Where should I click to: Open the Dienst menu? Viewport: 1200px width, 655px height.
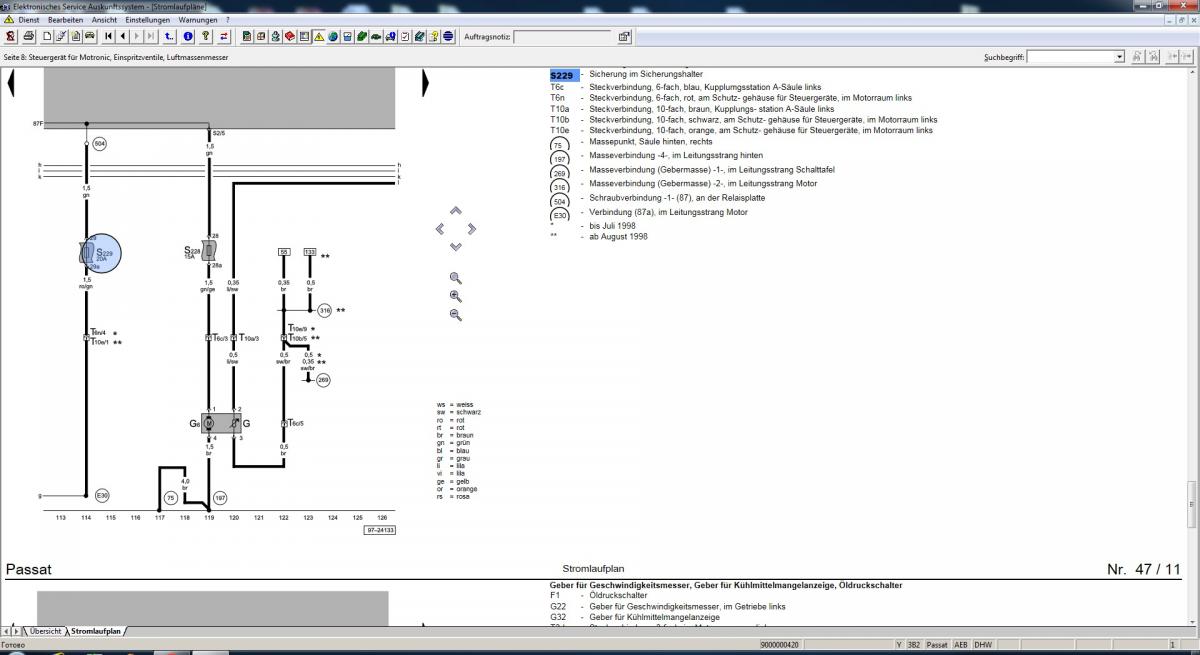(29, 19)
